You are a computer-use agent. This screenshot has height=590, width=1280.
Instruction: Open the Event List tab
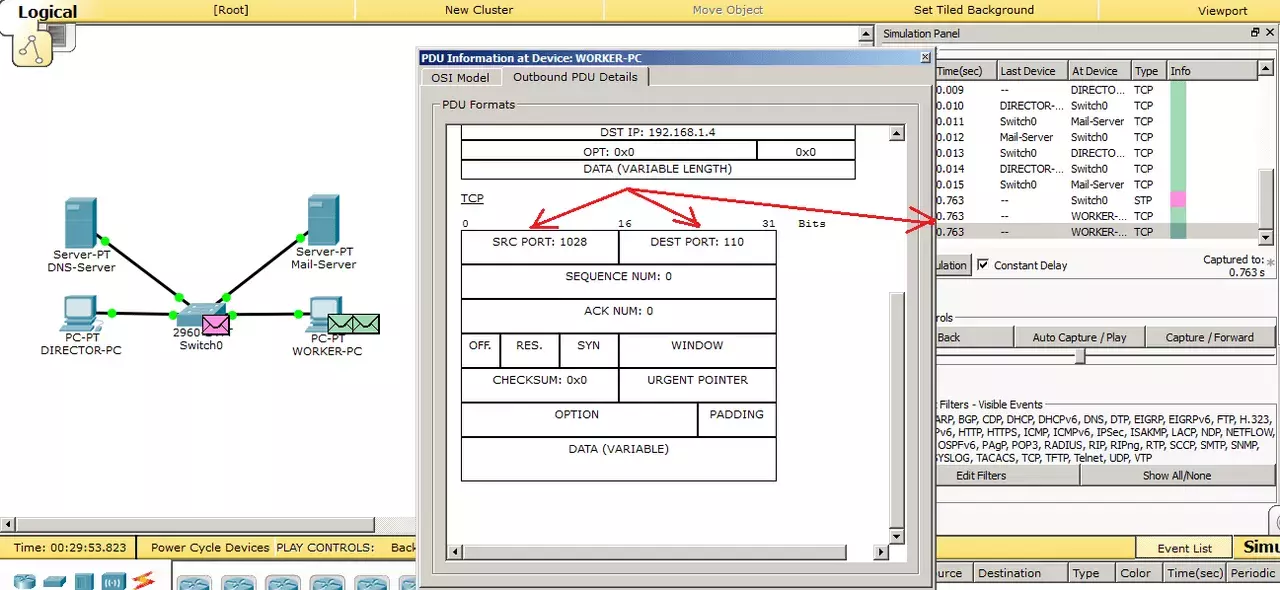(1185, 548)
